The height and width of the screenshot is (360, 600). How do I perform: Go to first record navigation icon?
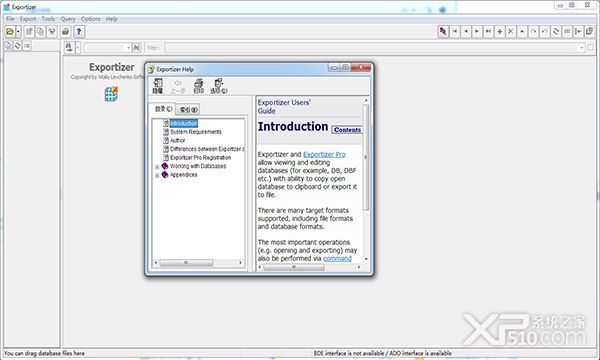pyautogui.click(x=455, y=31)
